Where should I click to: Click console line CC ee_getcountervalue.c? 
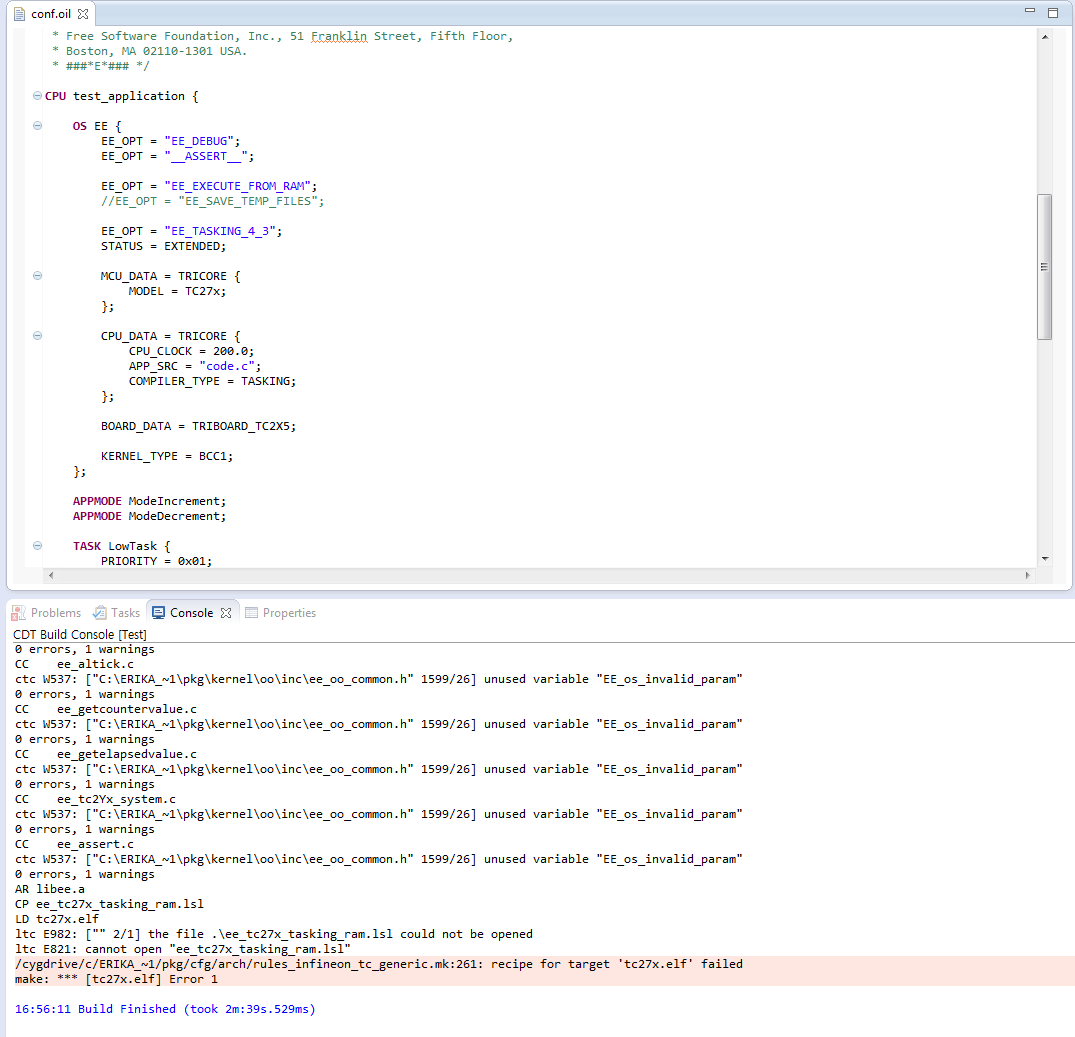pos(106,709)
